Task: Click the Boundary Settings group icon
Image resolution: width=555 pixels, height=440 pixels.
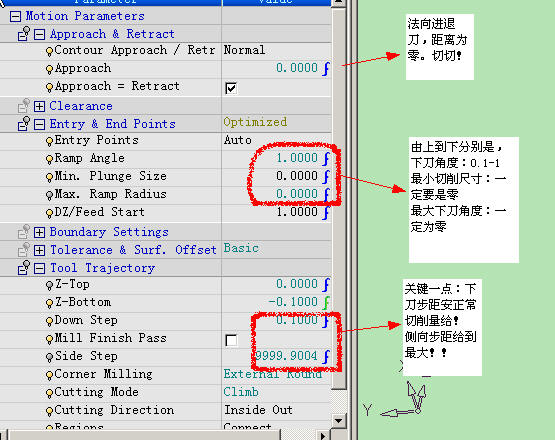Action: point(24,232)
